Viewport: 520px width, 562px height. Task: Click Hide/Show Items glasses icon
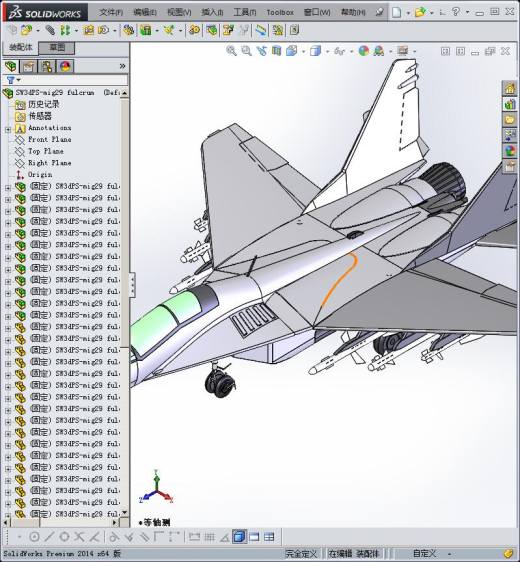pyautogui.click(x=339, y=51)
